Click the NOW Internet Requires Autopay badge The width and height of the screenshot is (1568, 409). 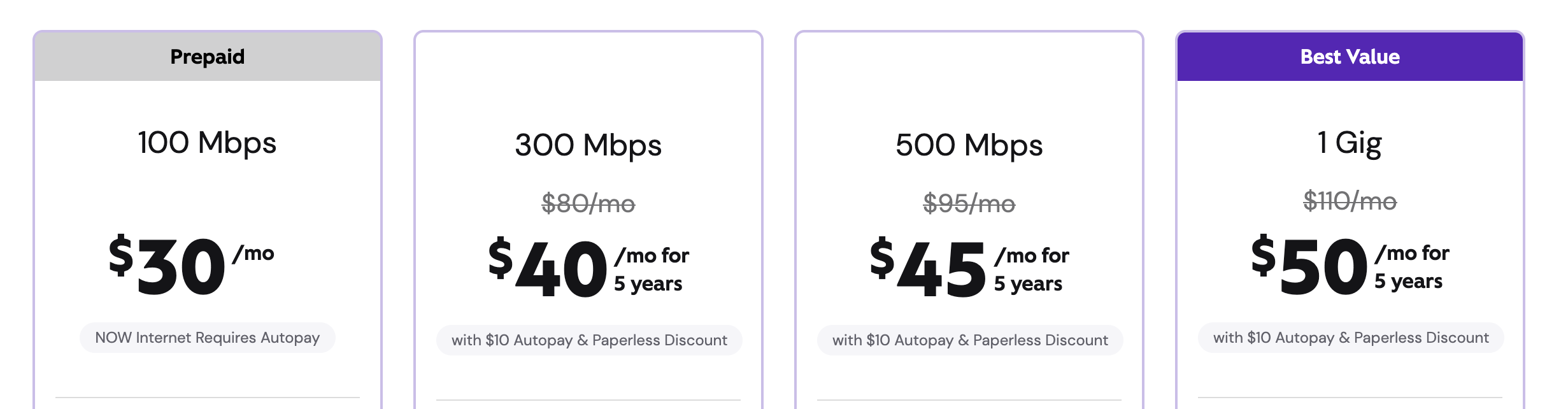point(208,338)
